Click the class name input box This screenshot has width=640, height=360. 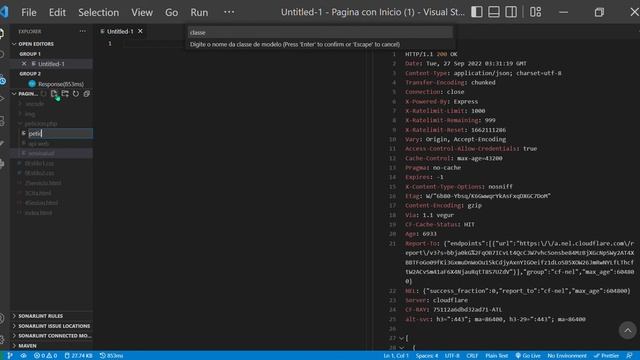(x=320, y=32)
